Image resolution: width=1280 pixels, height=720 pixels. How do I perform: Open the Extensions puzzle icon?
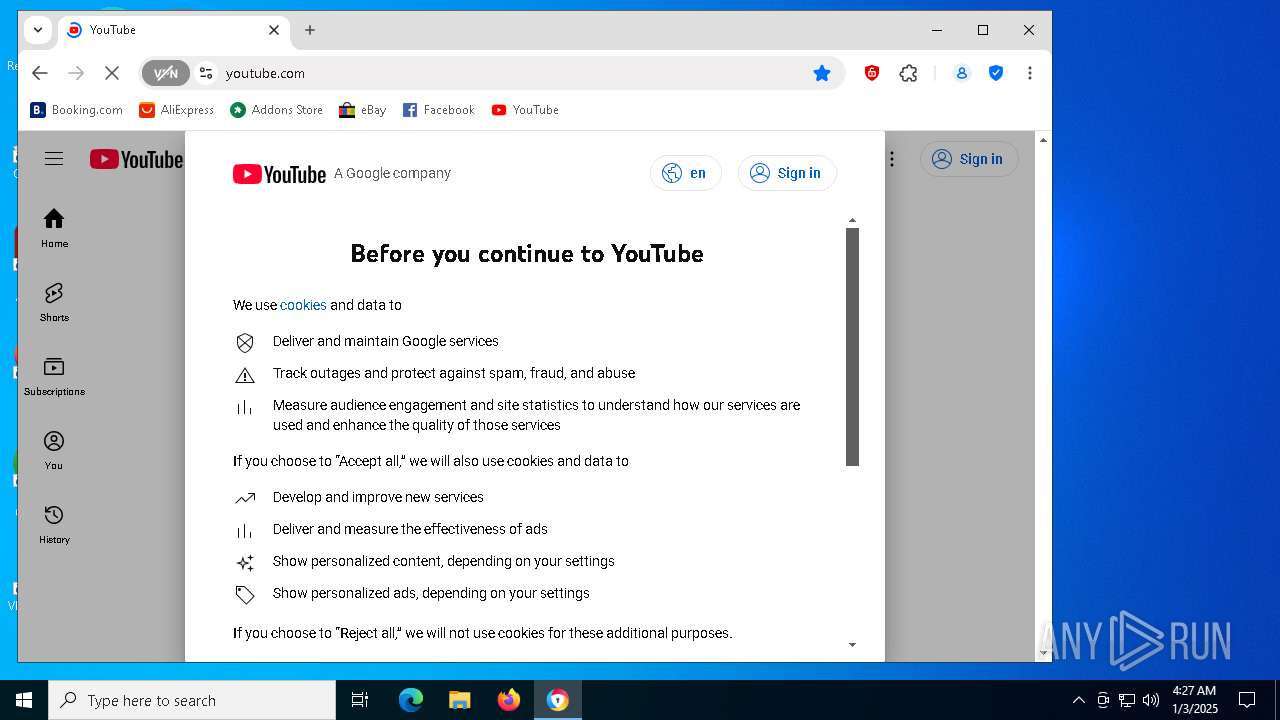click(908, 73)
